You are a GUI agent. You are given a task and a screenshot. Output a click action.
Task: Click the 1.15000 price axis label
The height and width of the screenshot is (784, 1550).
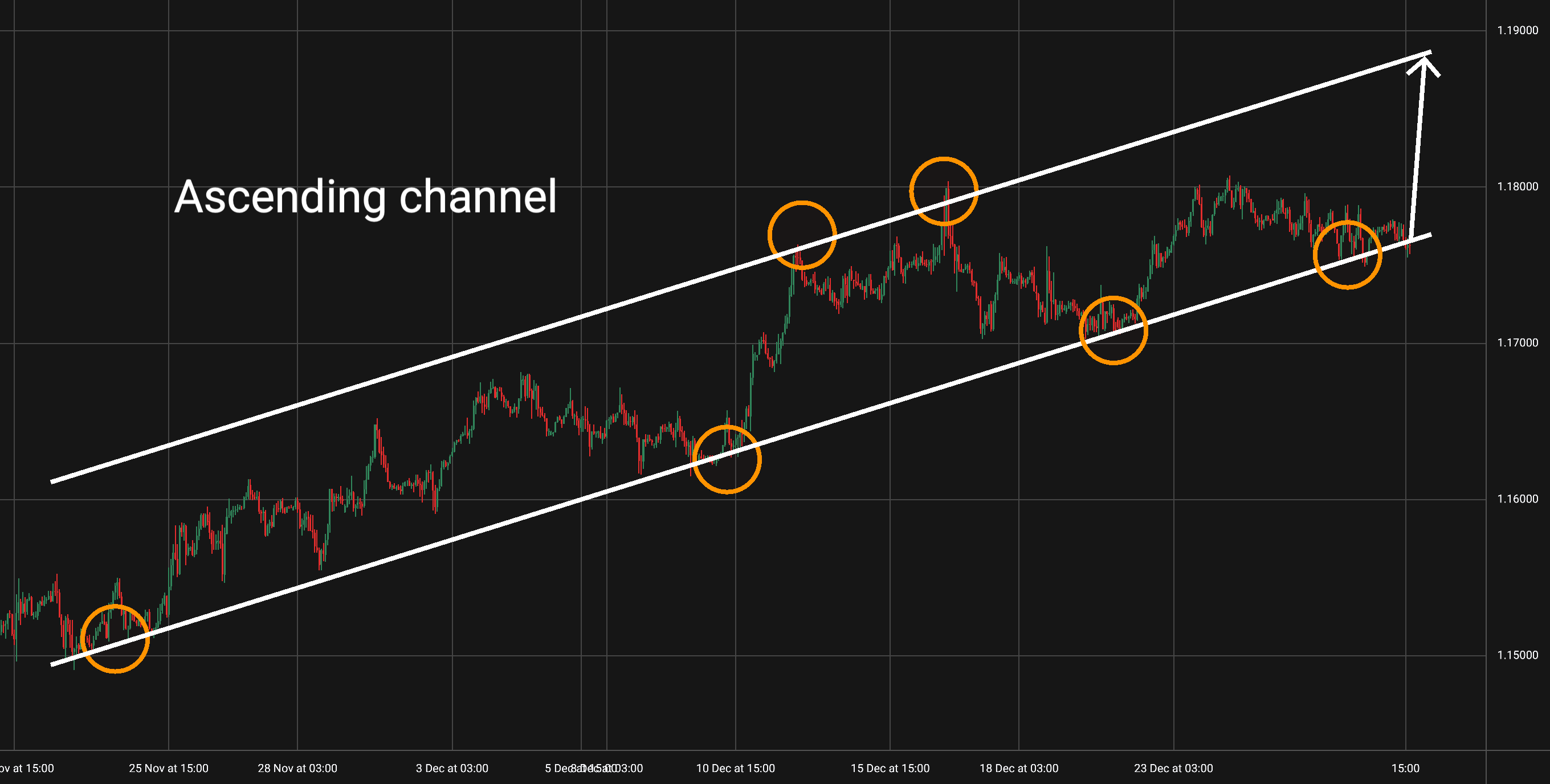click(1517, 655)
